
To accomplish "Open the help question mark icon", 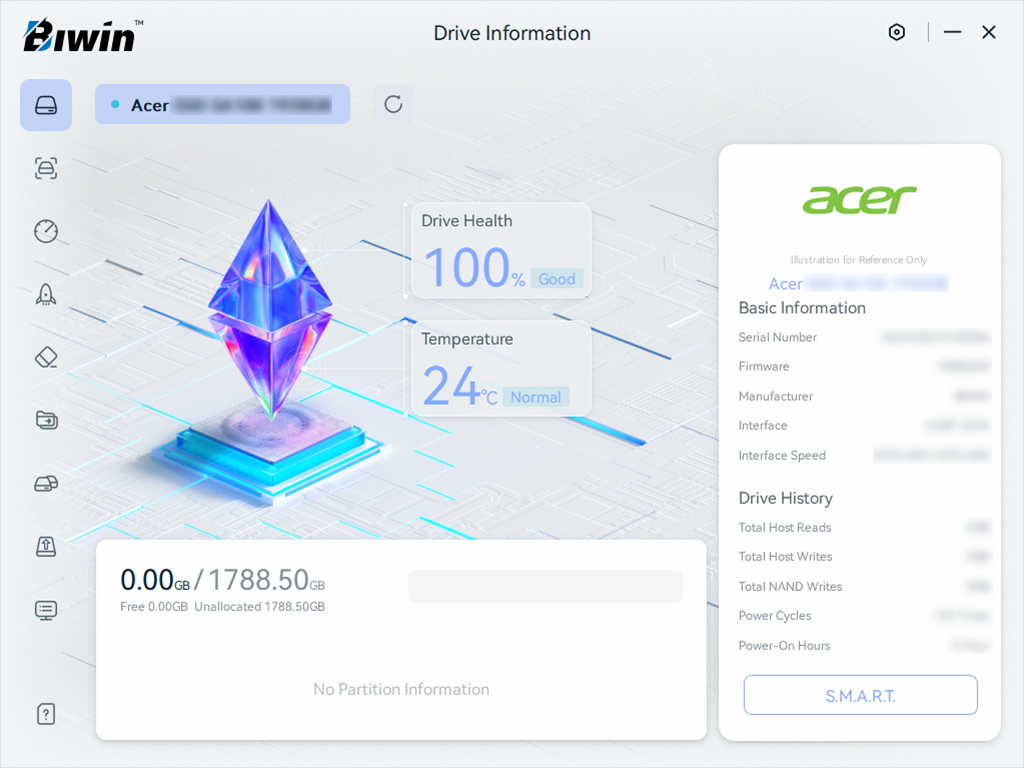I will pos(46,714).
